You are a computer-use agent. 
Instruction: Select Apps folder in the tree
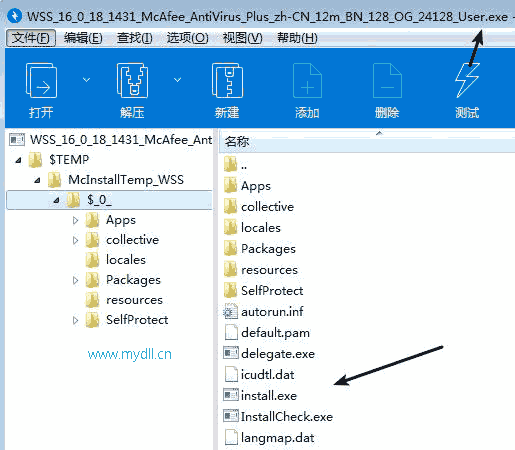click(x=121, y=220)
